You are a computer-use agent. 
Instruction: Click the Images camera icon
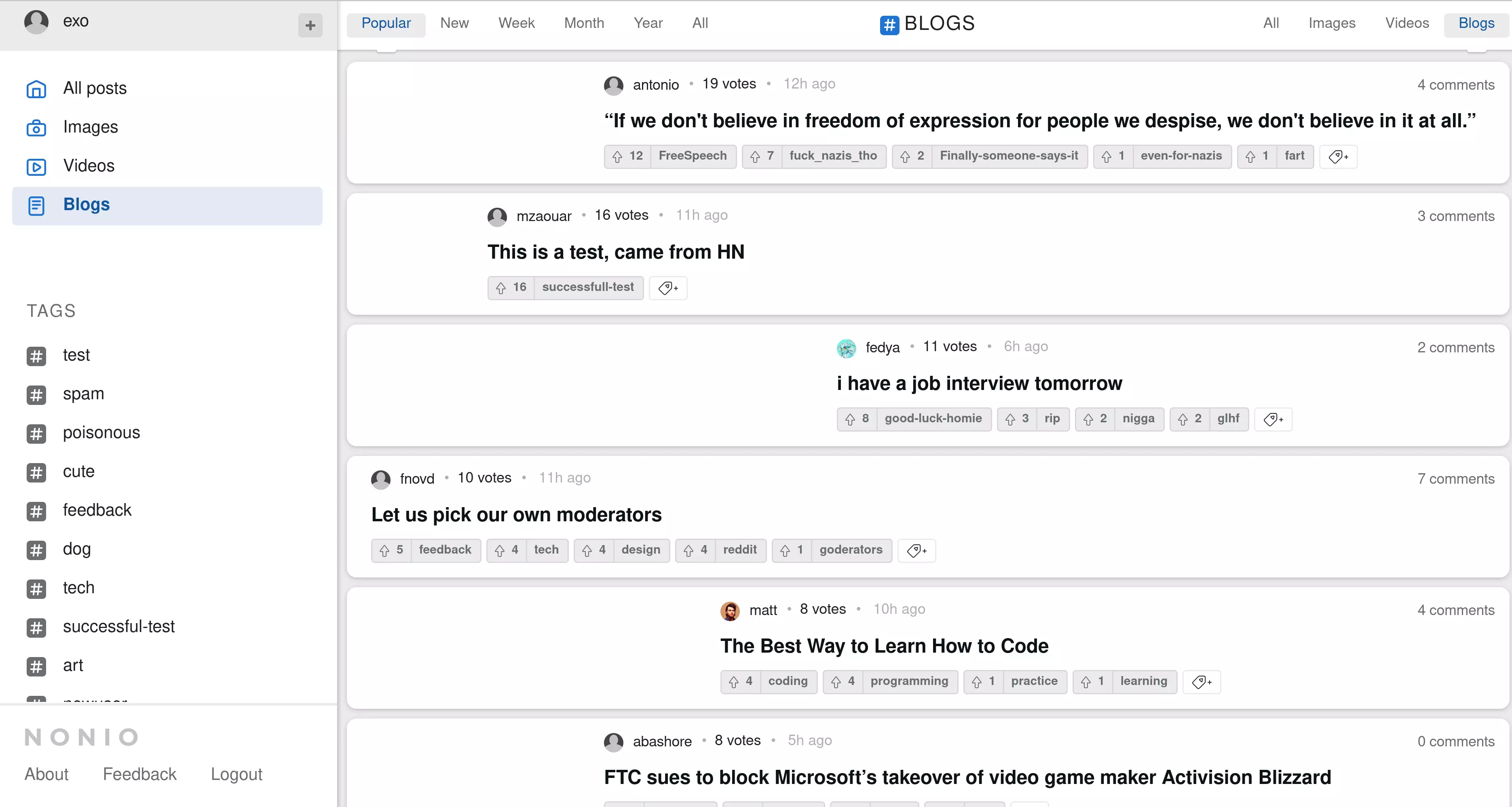pyautogui.click(x=36, y=127)
